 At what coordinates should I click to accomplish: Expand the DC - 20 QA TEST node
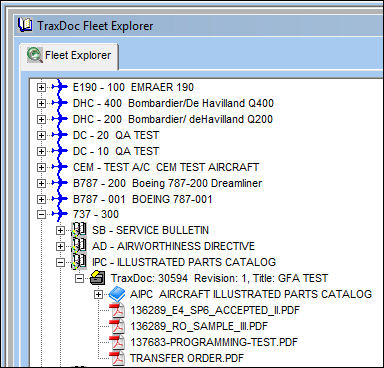click(x=41, y=135)
